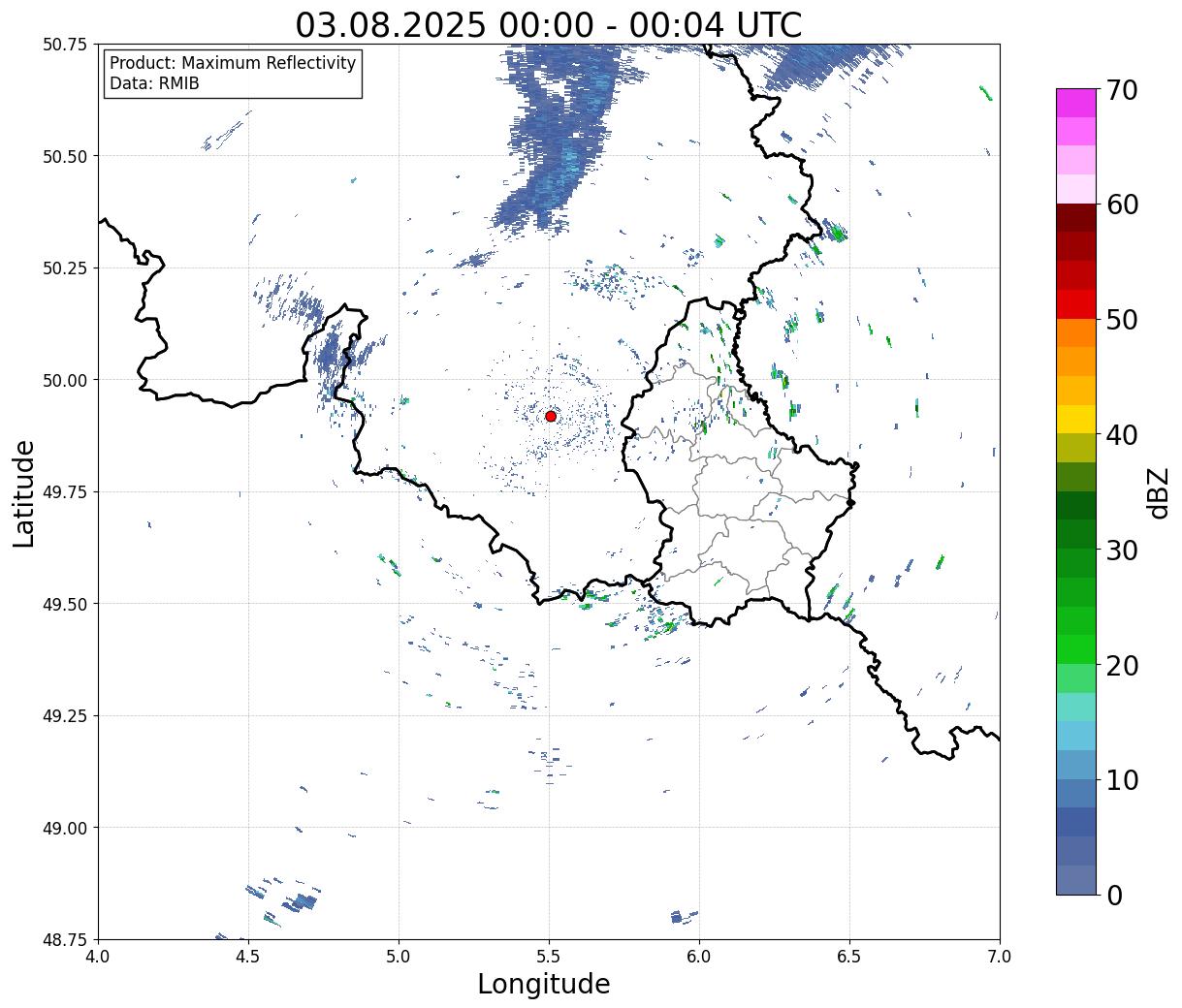Click colorbar tick label 10
The height and width of the screenshot is (1008, 1182).
tap(1121, 780)
